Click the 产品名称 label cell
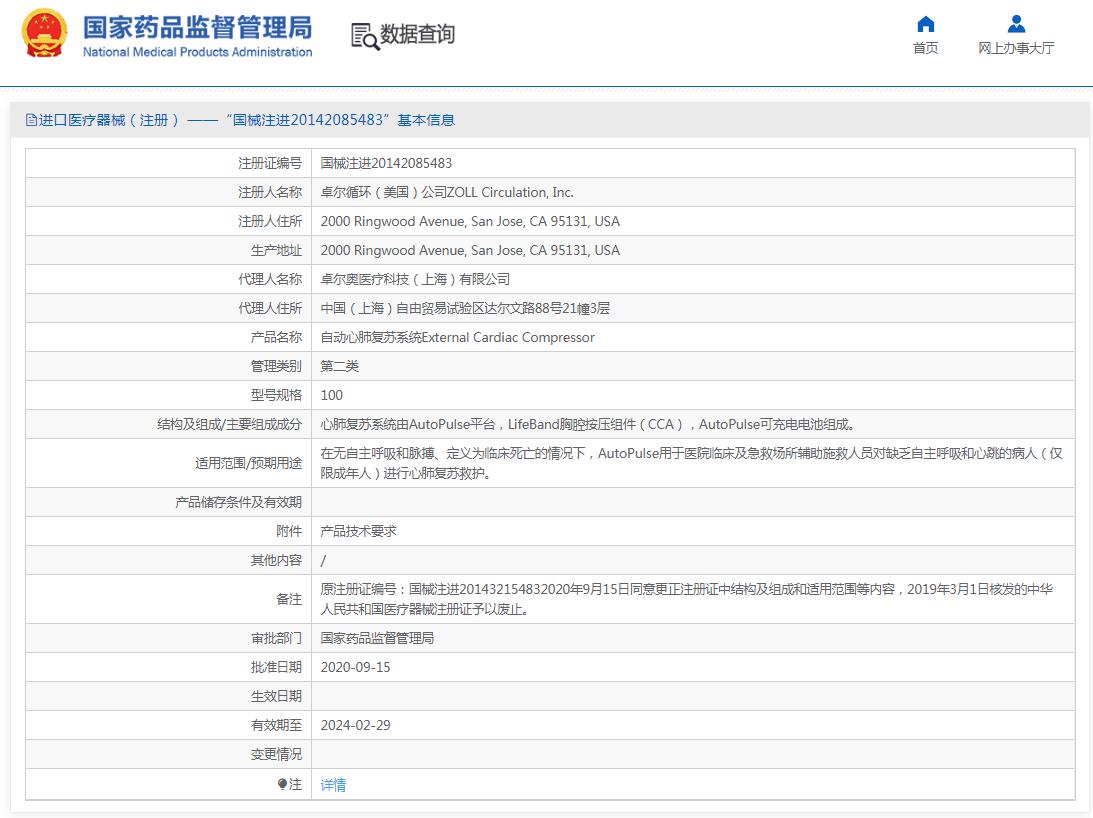 coord(168,338)
